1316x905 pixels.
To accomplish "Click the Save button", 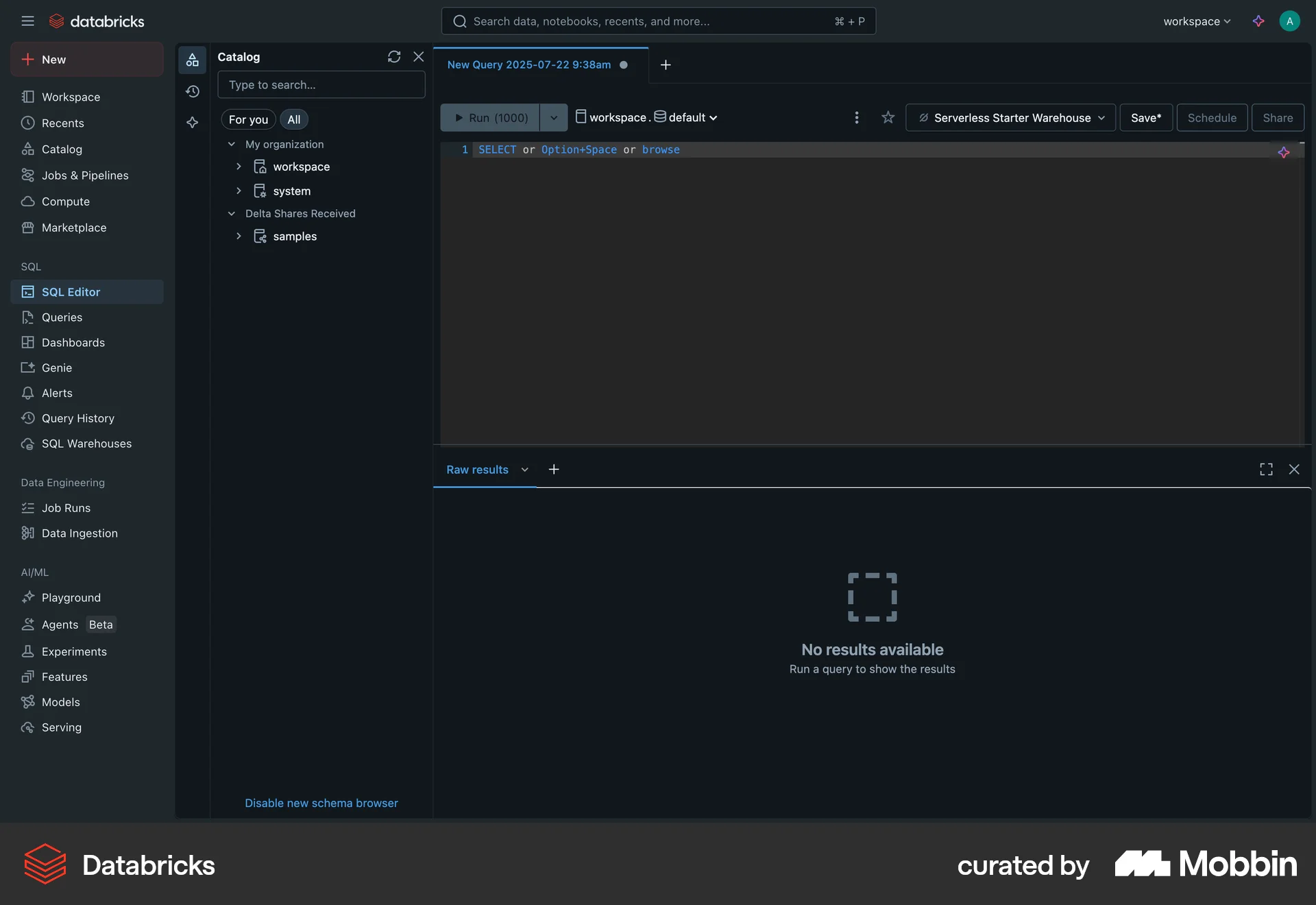I will pyautogui.click(x=1145, y=117).
